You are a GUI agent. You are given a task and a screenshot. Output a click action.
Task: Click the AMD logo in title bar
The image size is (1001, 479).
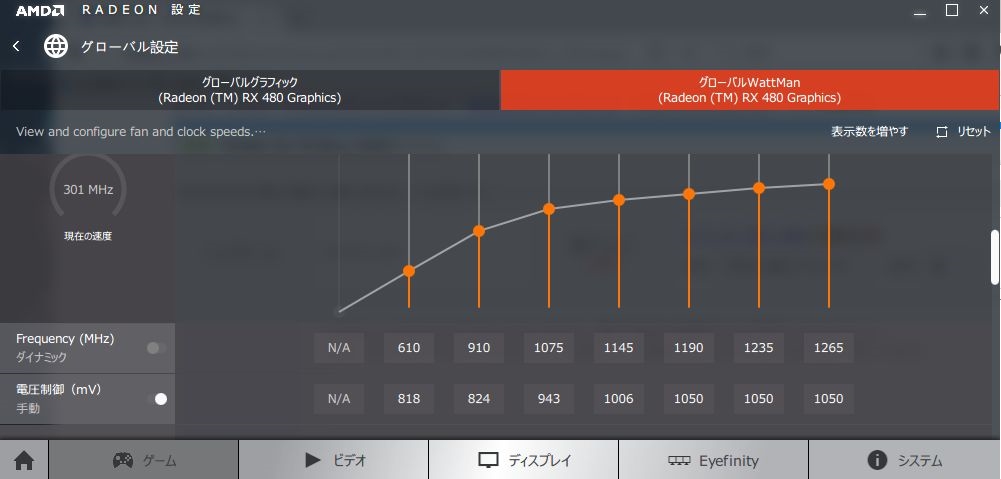coord(40,10)
